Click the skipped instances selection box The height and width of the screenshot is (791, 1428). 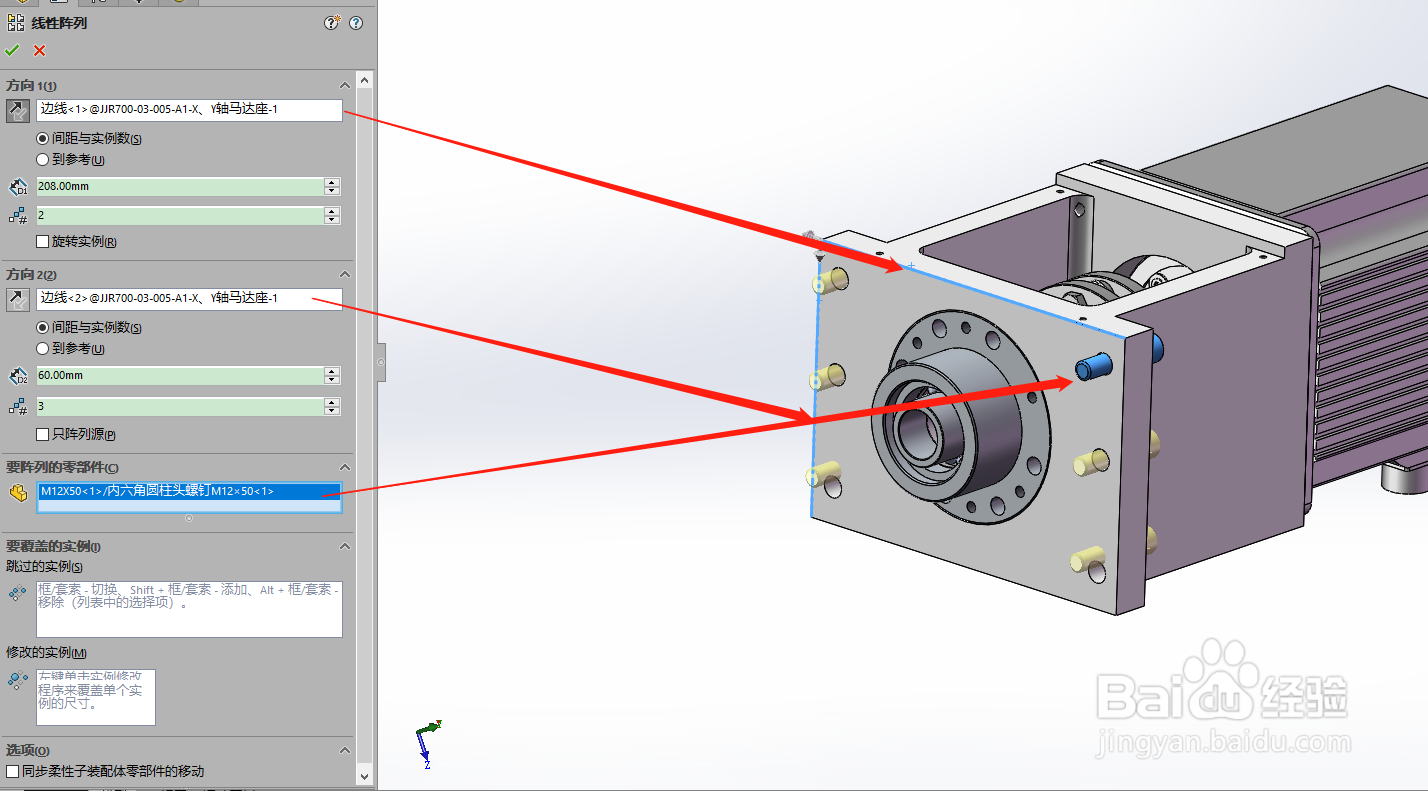point(189,609)
